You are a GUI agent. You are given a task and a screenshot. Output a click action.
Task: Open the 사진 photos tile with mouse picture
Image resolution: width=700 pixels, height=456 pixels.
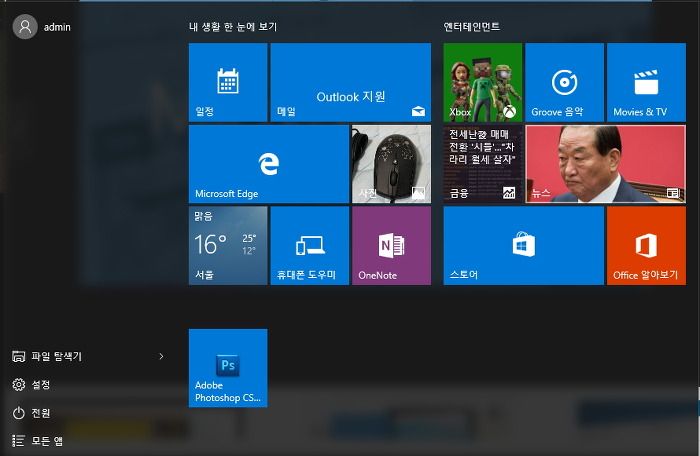(392, 164)
